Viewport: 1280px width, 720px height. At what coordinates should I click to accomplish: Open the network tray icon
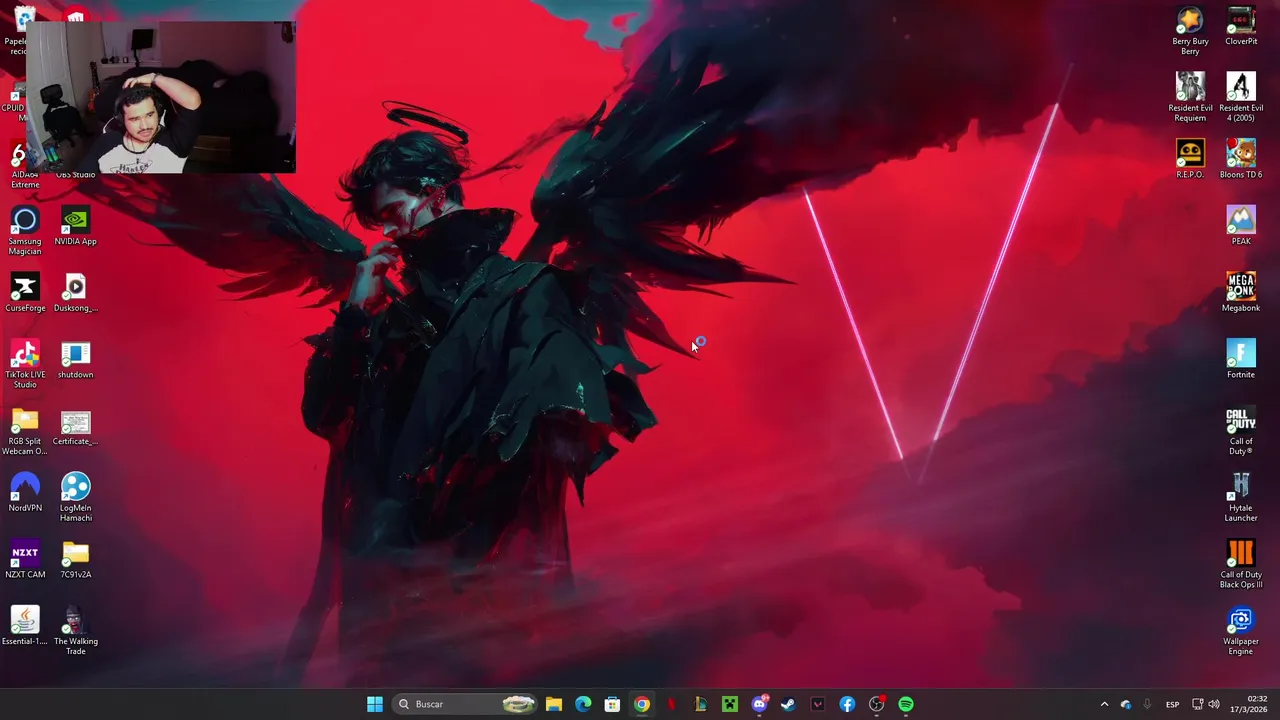point(1197,704)
